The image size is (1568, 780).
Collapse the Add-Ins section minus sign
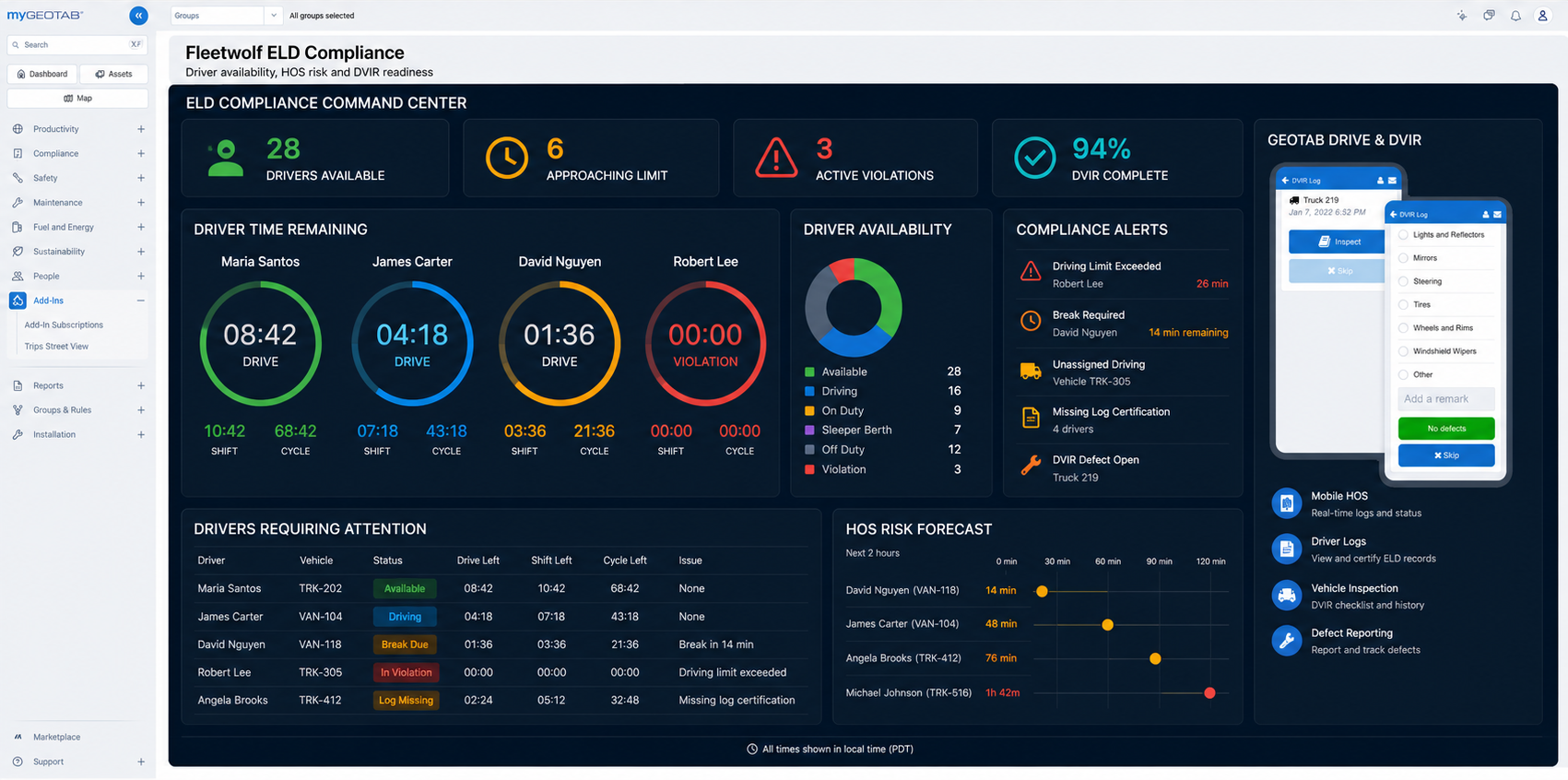(x=141, y=301)
